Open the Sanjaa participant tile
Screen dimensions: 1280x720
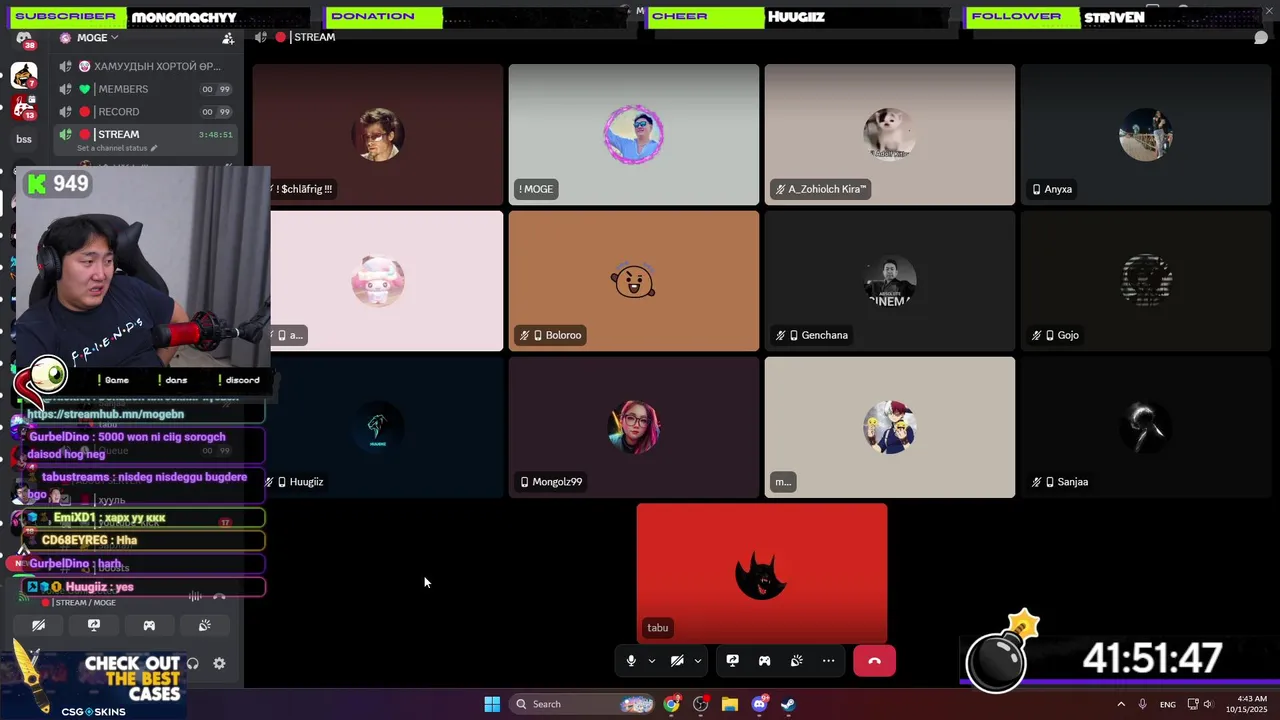pyautogui.click(x=1146, y=427)
